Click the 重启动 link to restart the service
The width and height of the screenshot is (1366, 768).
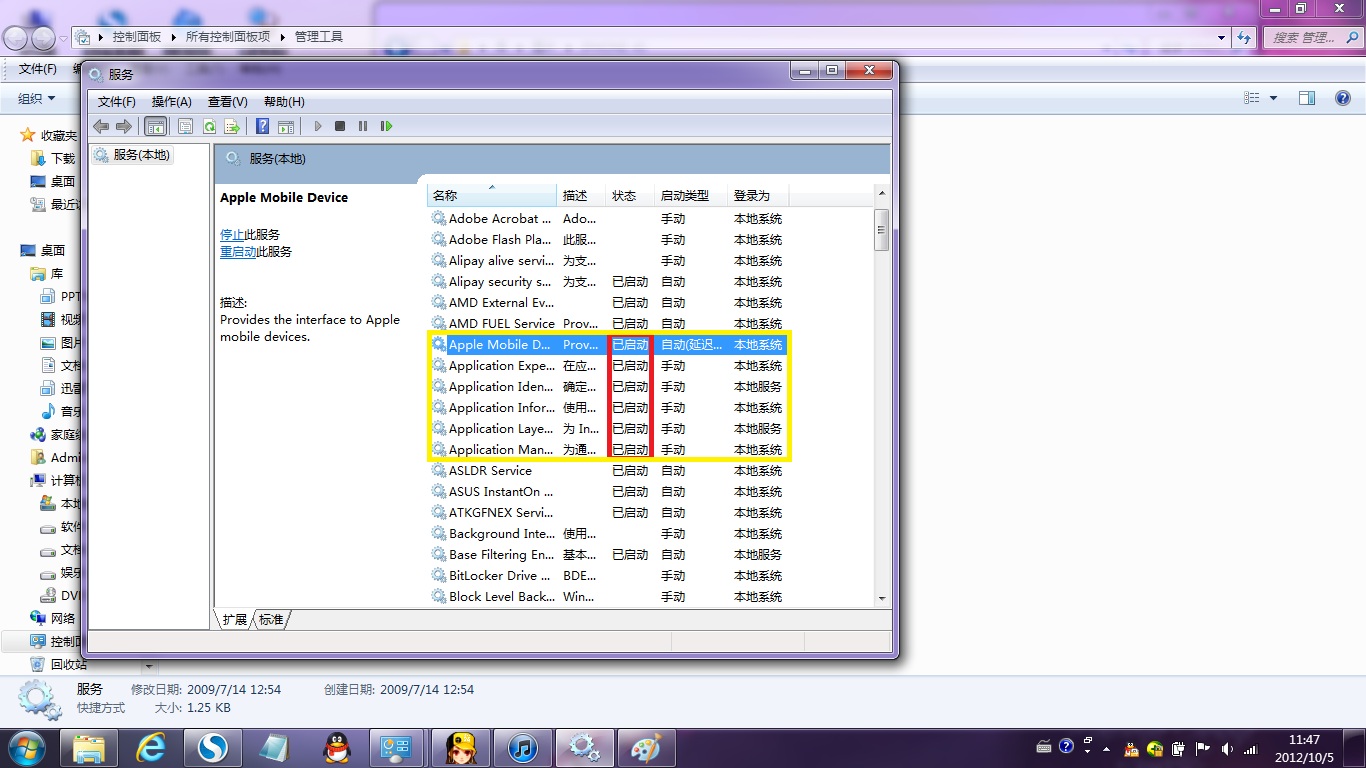[x=238, y=252]
